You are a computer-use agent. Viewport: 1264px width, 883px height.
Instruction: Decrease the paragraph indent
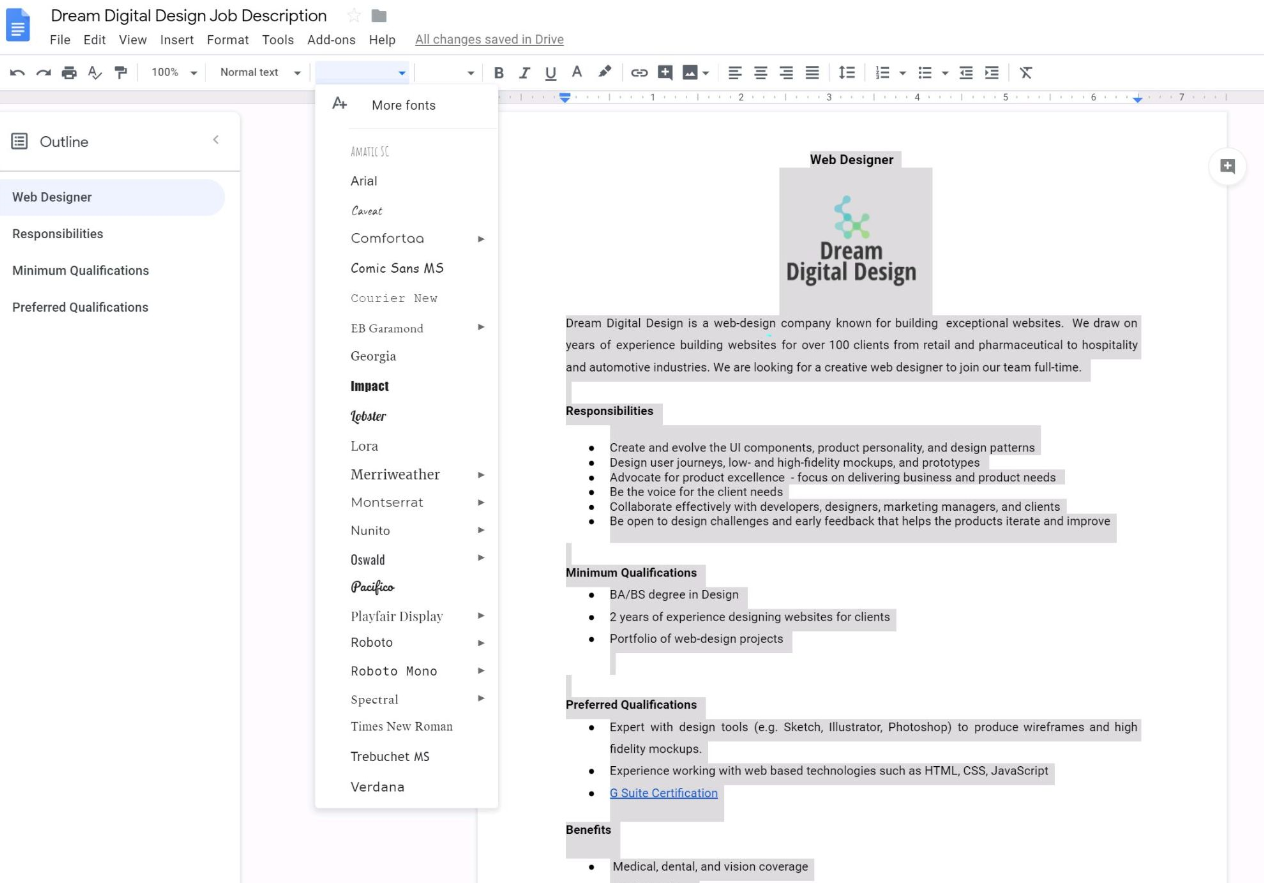tap(966, 72)
